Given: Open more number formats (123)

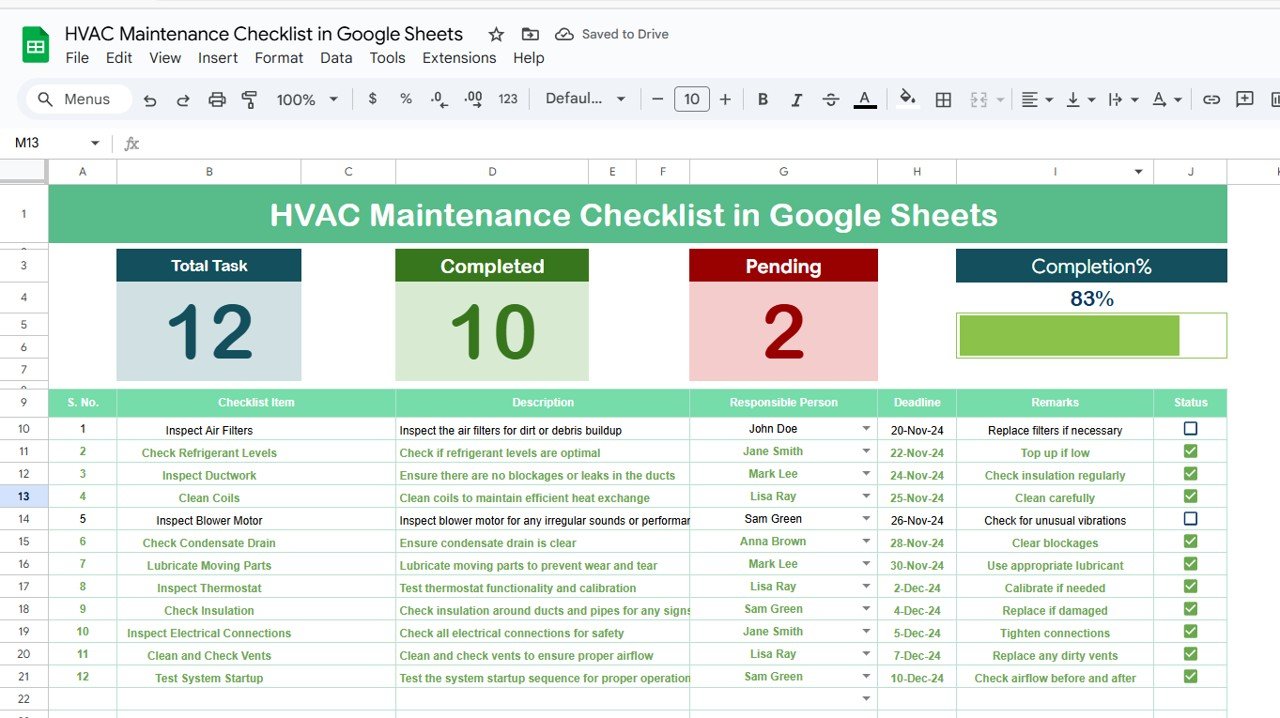Looking at the screenshot, I should click(508, 99).
